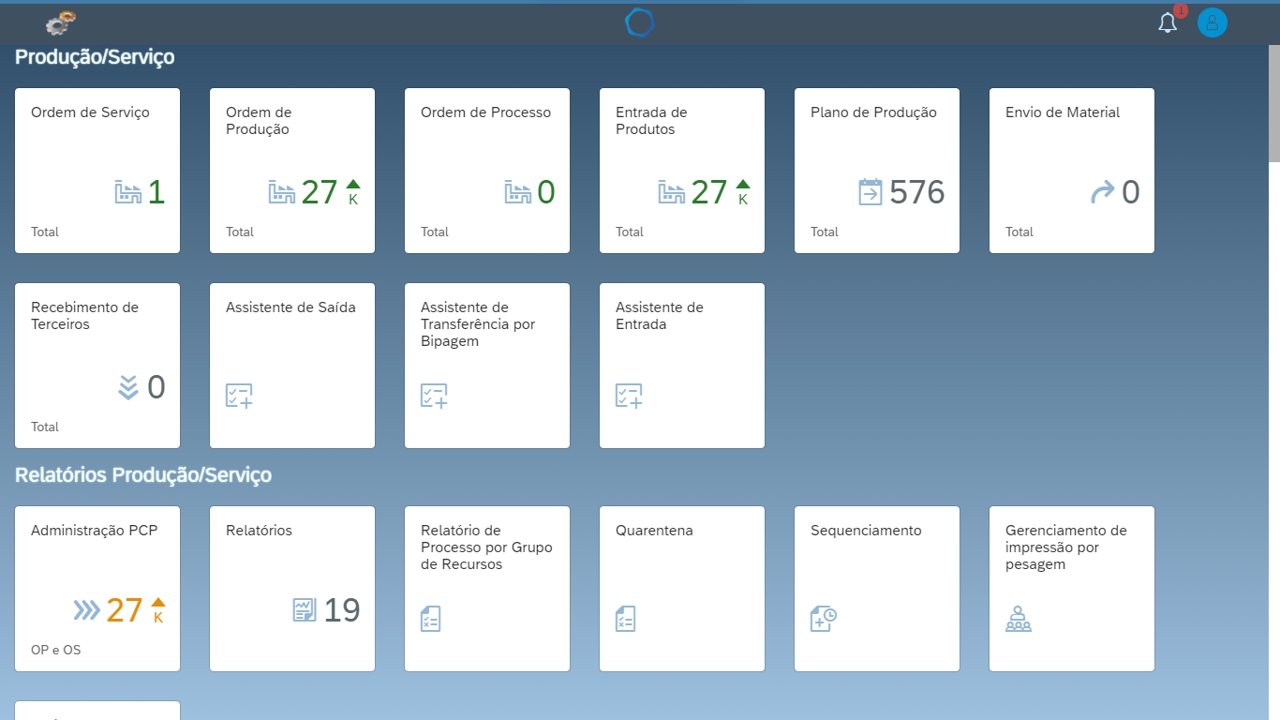Open the Recebimento de Terceiros tile
This screenshot has width=1280, height=720.
tap(97, 365)
